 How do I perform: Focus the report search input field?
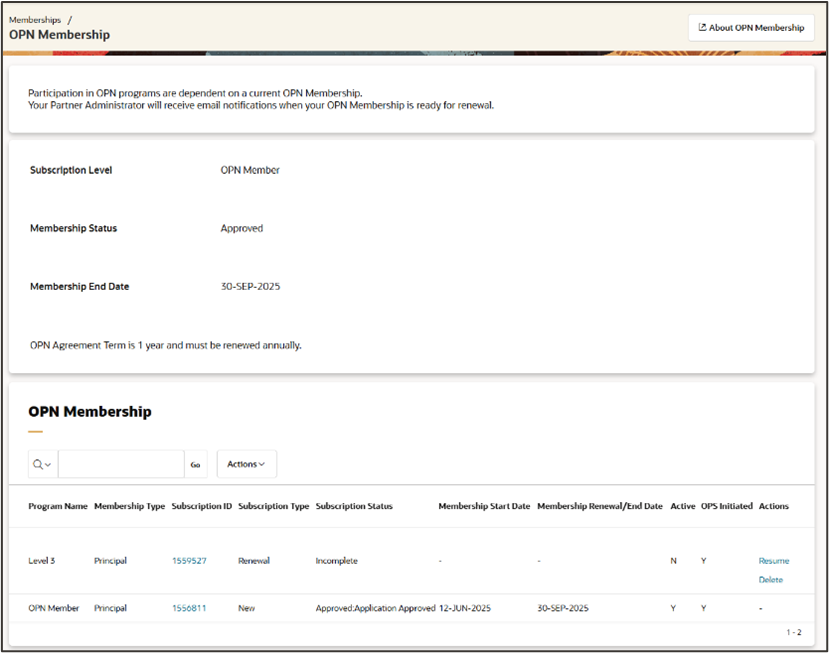tap(121, 464)
